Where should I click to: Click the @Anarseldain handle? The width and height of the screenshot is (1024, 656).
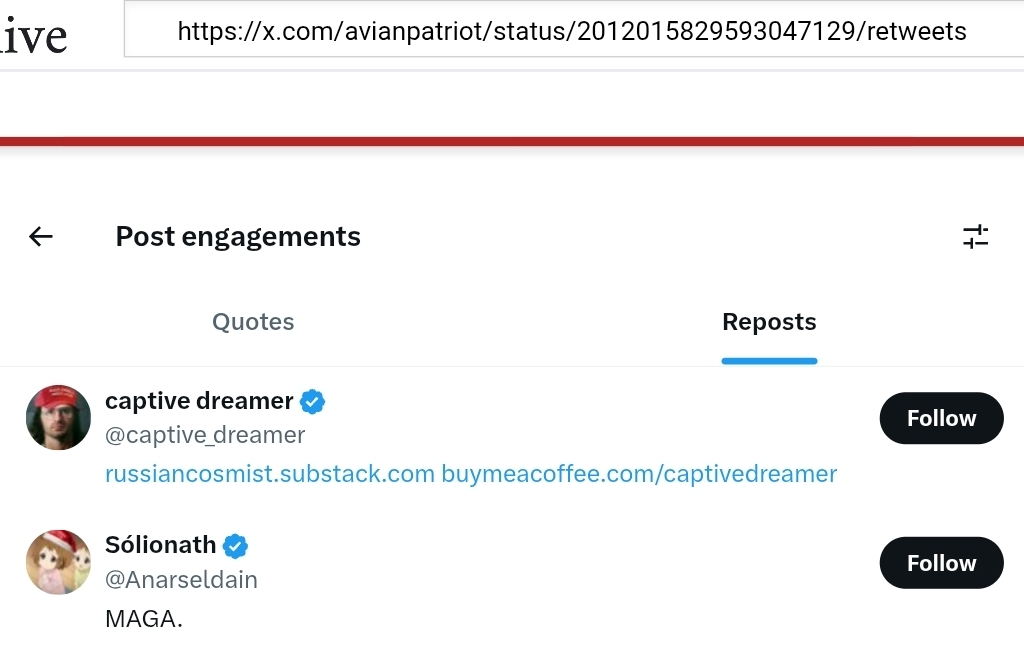(x=182, y=580)
